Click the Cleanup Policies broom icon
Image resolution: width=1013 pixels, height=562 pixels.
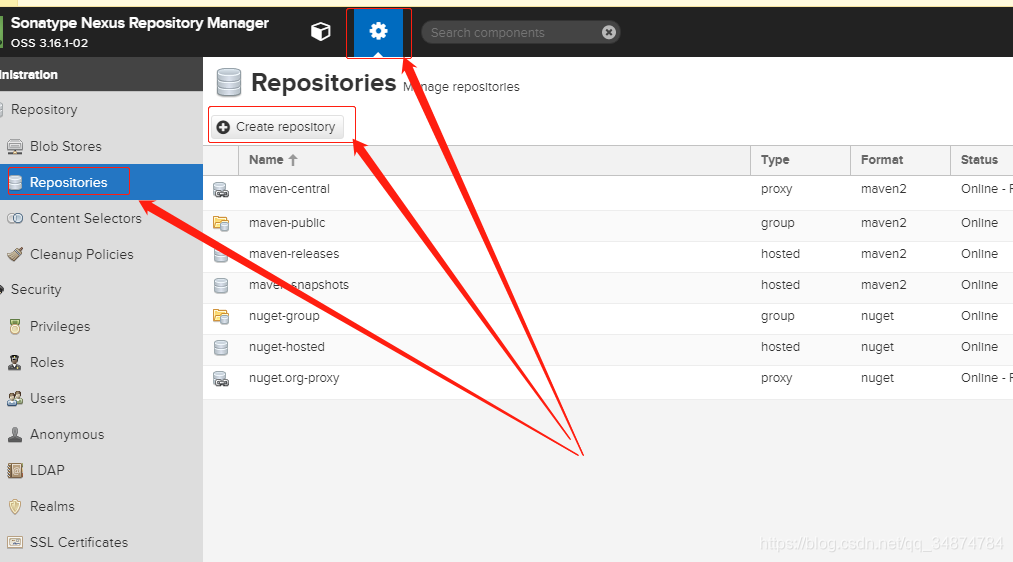[15, 255]
